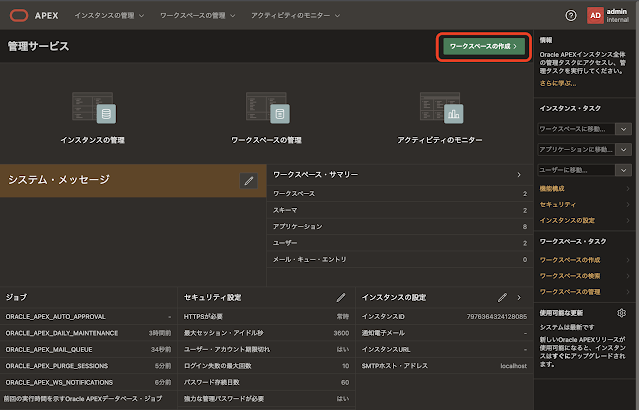Click the インスタンスID value row
The image size is (639, 410).
tap(444, 317)
